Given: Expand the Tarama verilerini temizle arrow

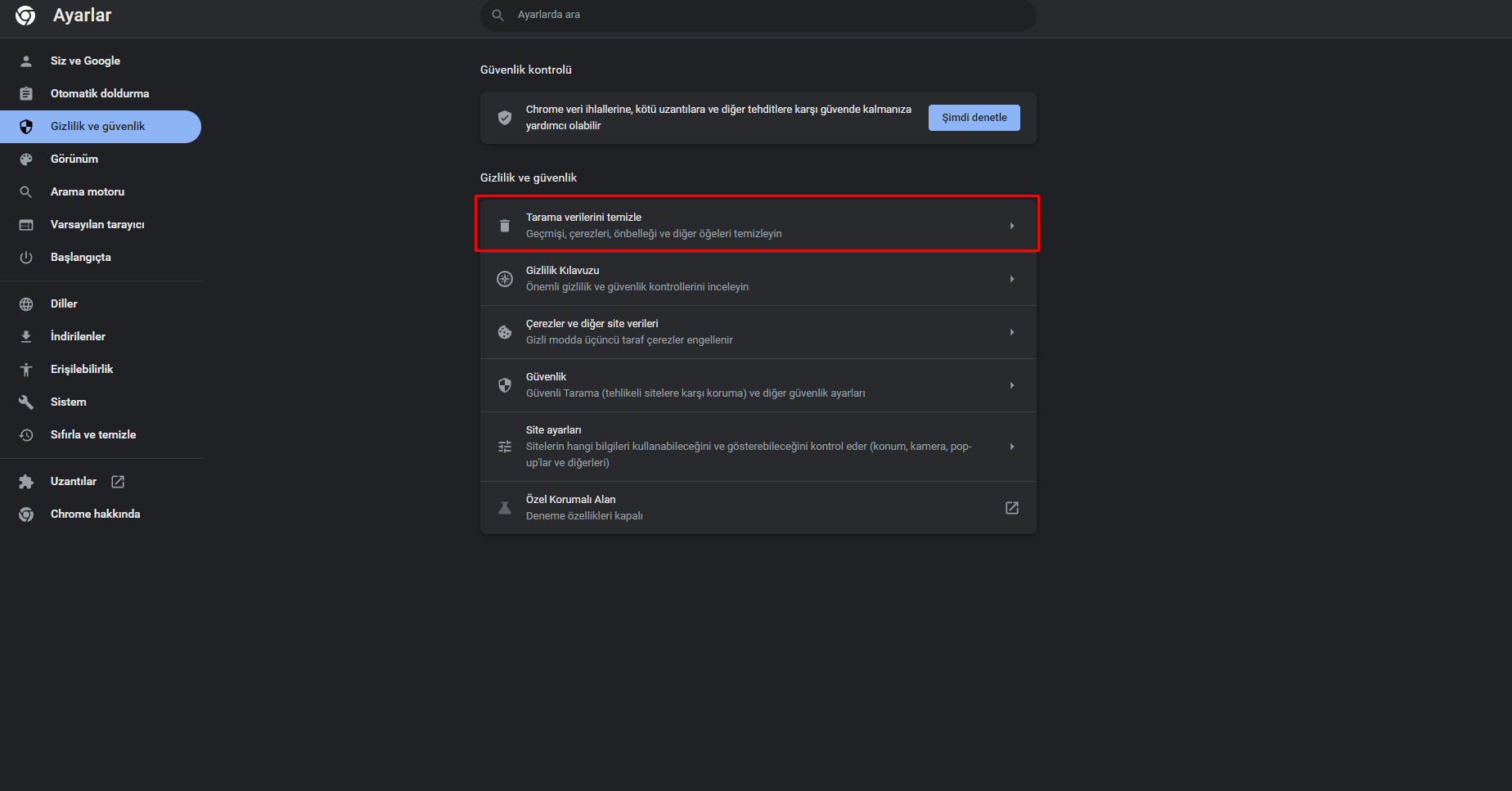Looking at the screenshot, I should point(1012,226).
